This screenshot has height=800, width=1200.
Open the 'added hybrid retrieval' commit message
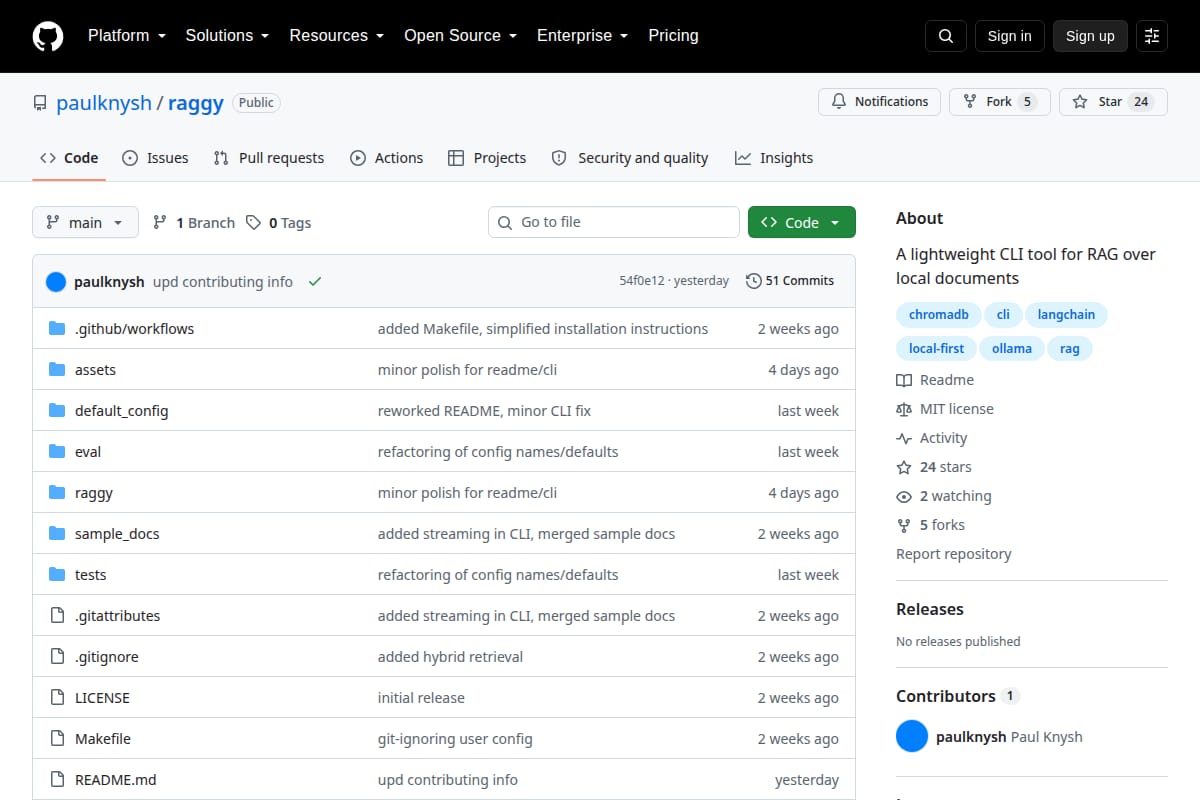click(x=450, y=657)
